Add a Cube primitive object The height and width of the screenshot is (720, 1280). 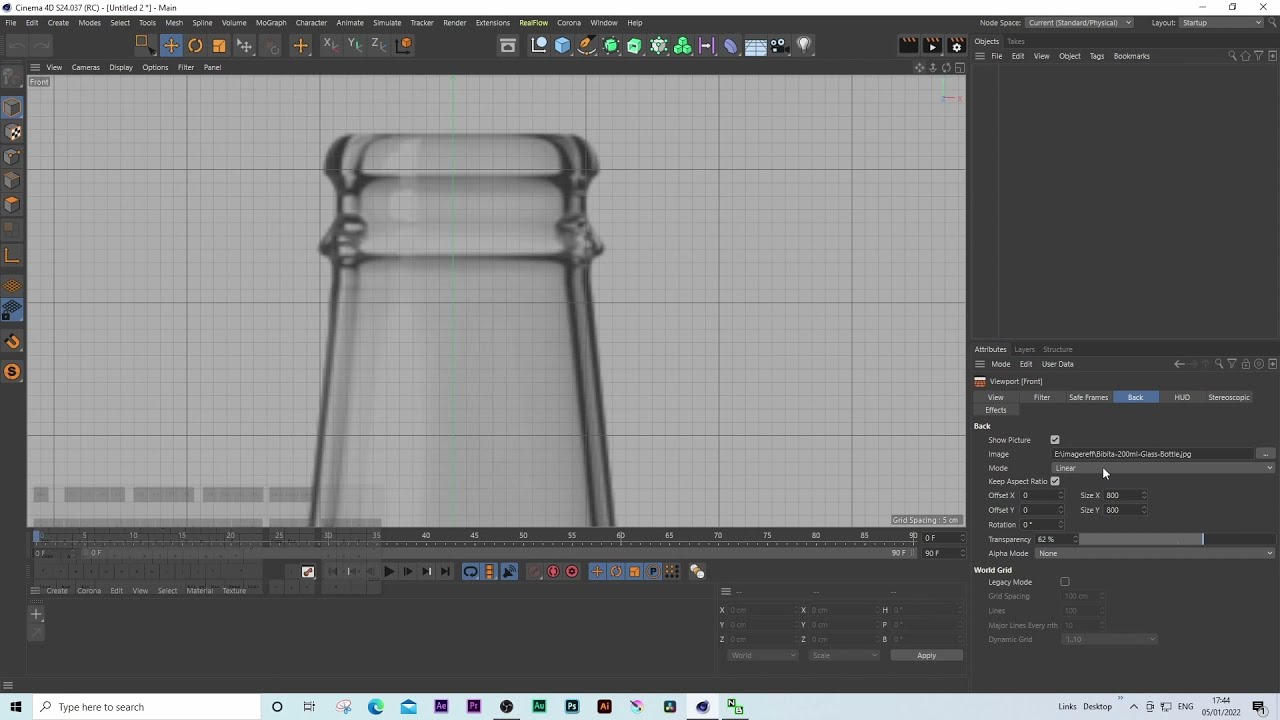point(562,45)
